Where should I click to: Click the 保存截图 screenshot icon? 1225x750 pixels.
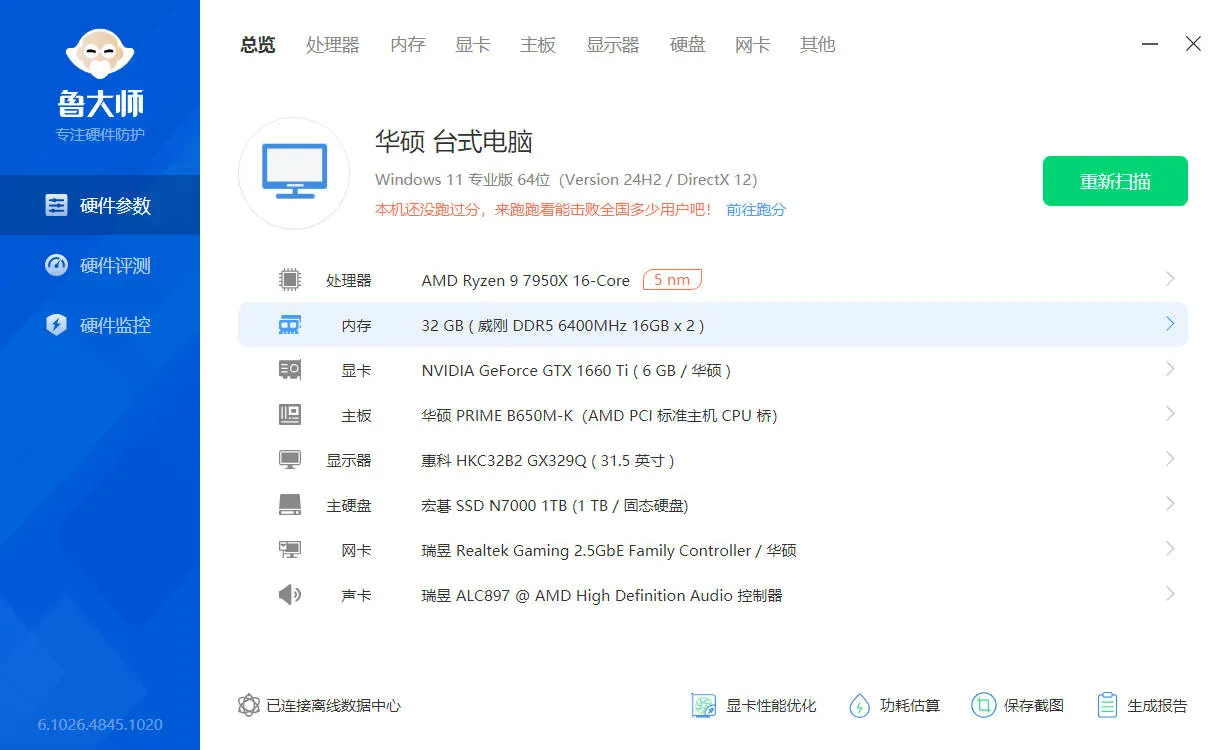coord(983,705)
